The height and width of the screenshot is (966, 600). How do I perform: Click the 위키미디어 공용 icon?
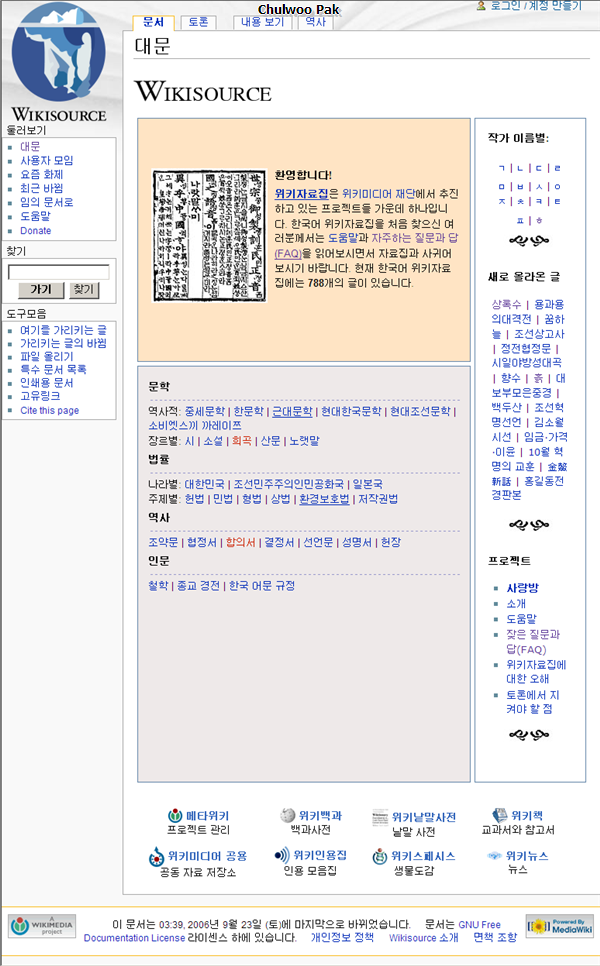pyautogui.click(x=156, y=856)
